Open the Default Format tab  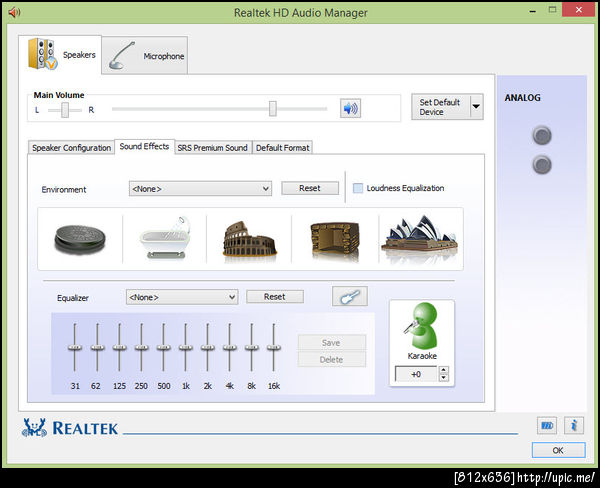coord(282,148)
